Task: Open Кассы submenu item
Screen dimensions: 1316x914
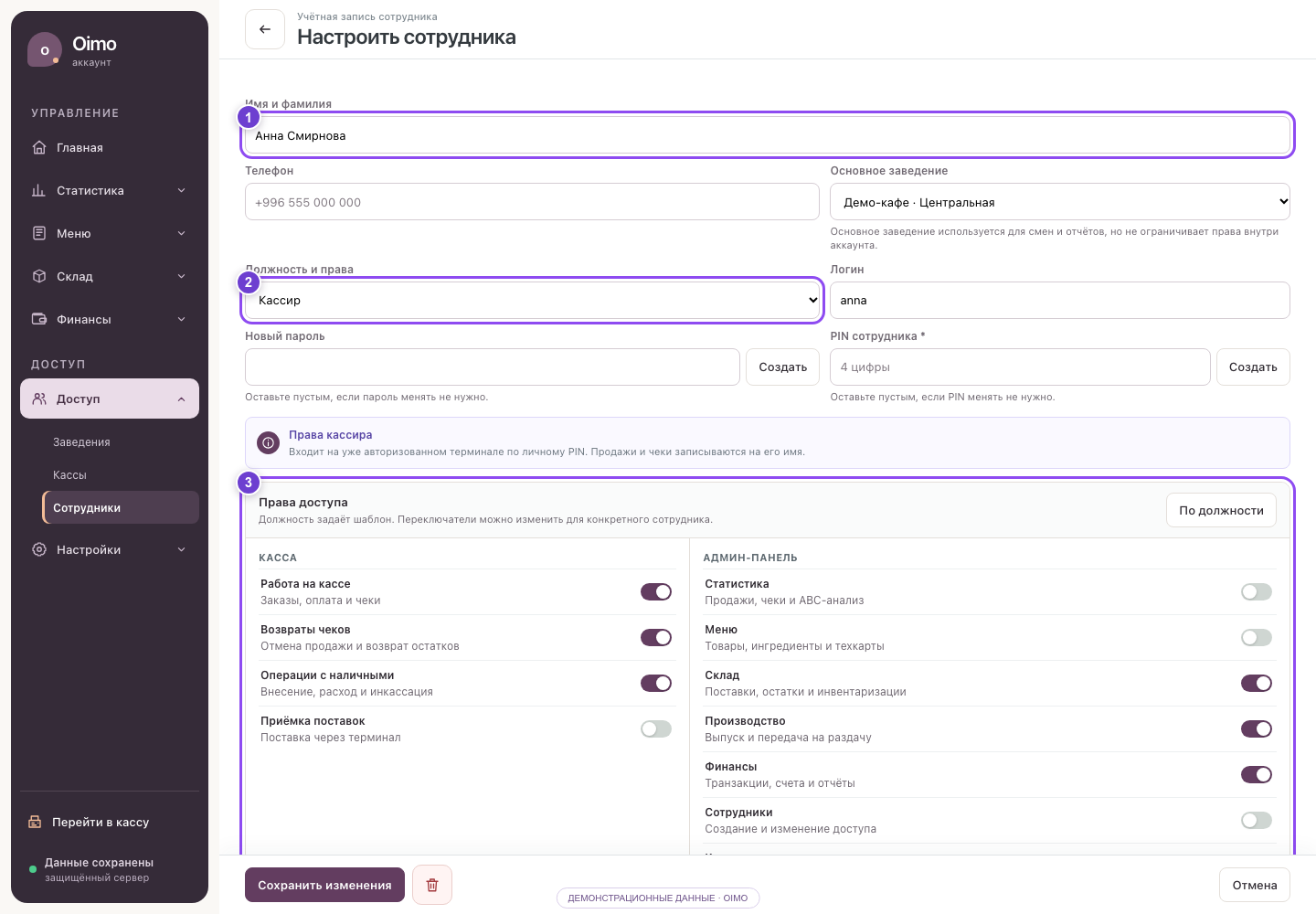Action: [121, 474]
